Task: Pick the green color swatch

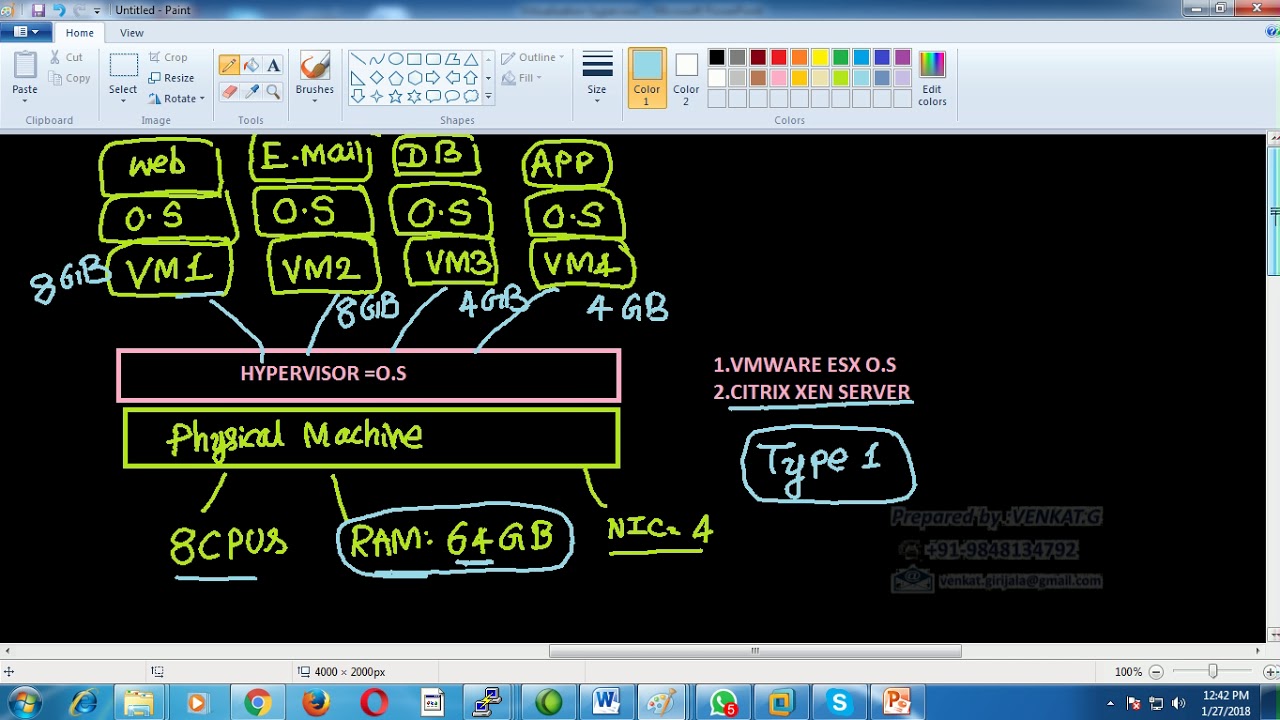Action: 840,58
